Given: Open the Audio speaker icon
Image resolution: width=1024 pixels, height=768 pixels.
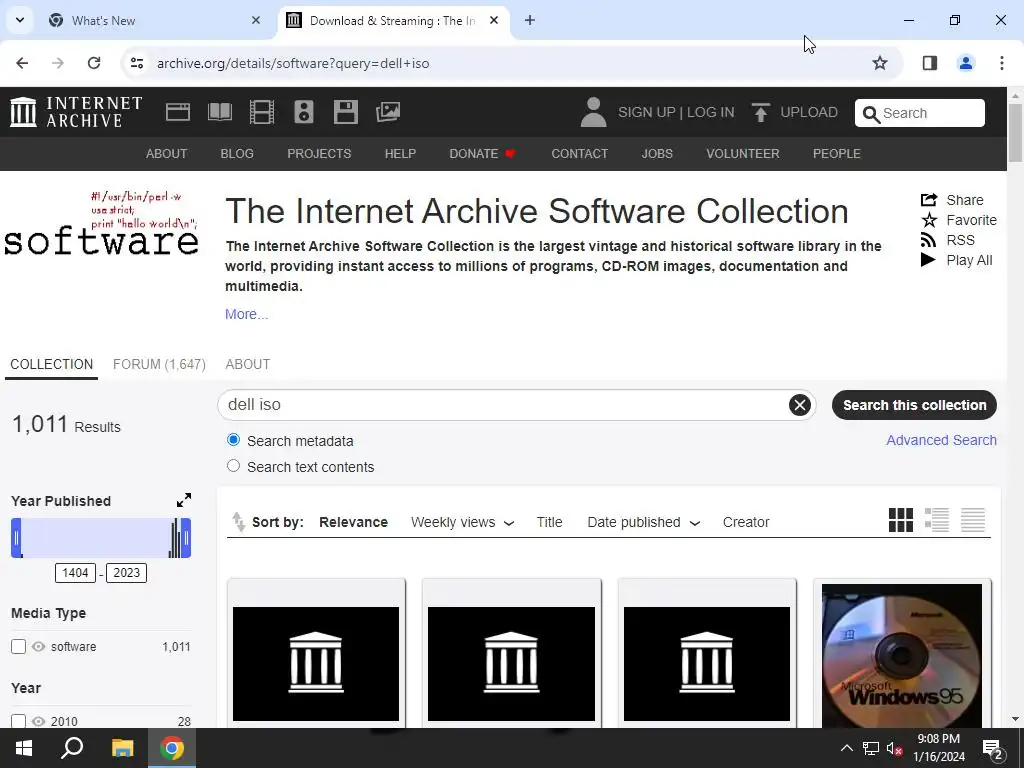Looking at the screenshot, I should tap(304, 112).
